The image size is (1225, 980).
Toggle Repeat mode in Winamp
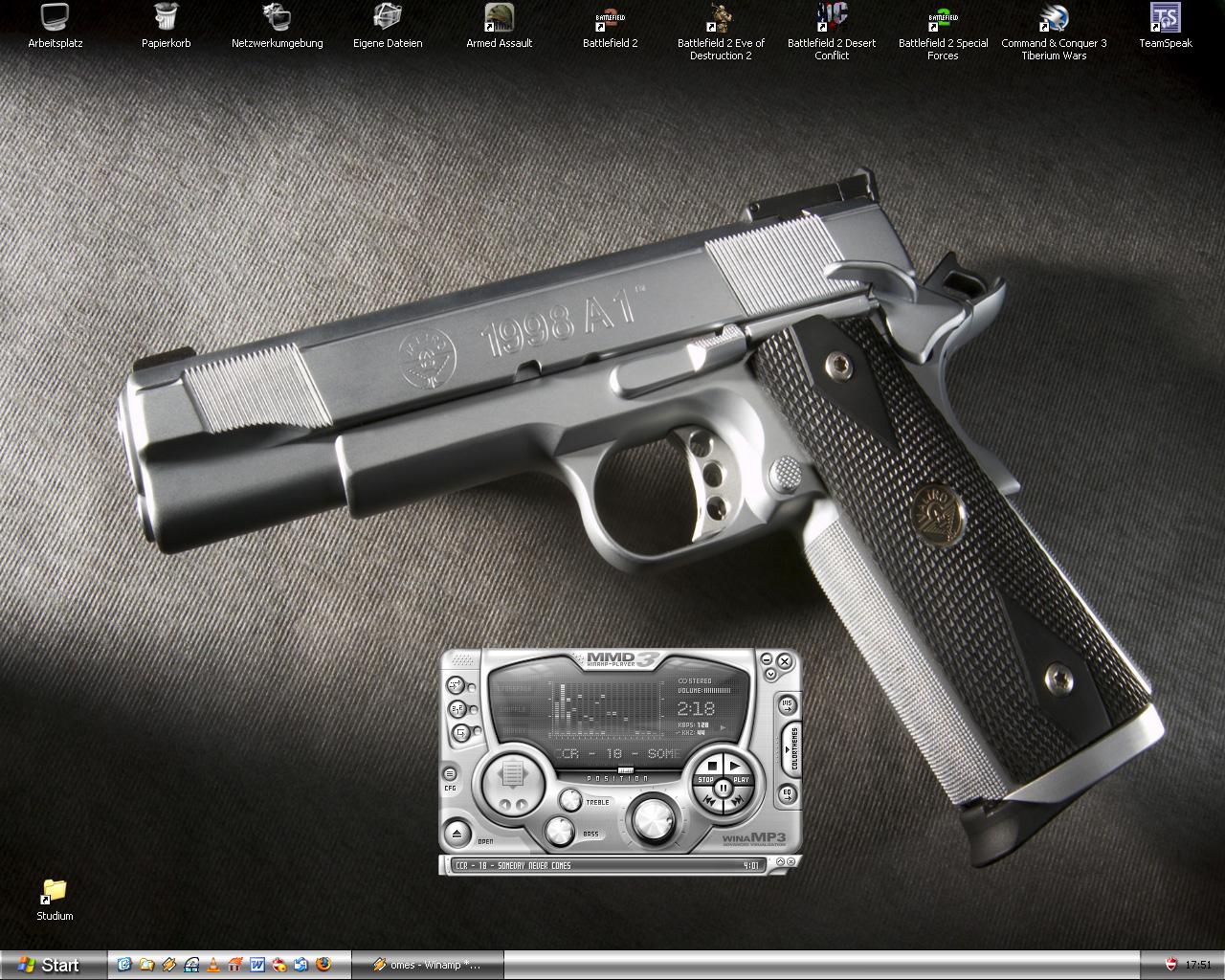tap(461, 732)
